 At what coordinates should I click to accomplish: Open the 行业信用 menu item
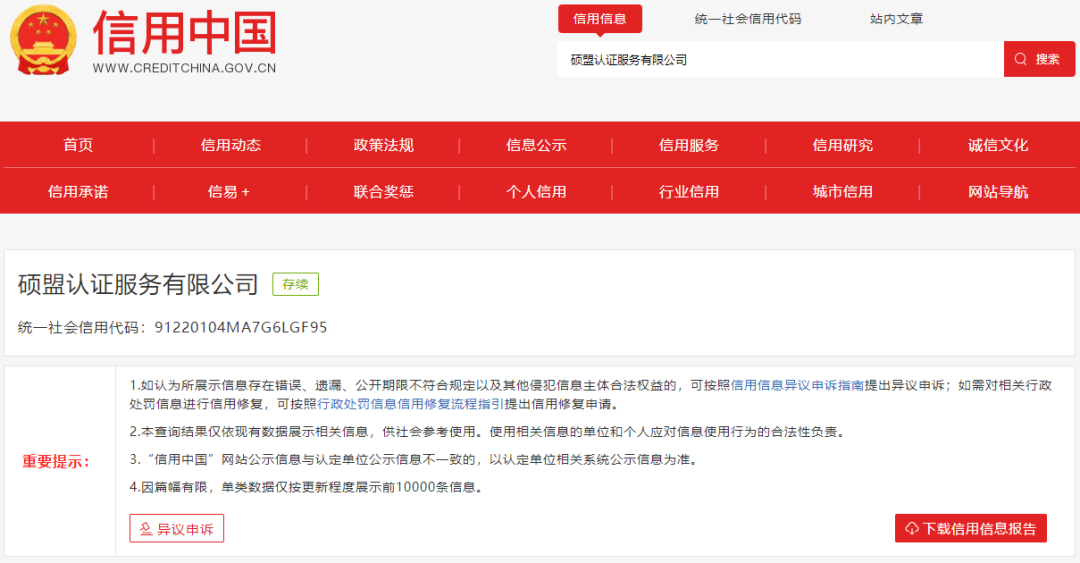click(x=689, y=192)
